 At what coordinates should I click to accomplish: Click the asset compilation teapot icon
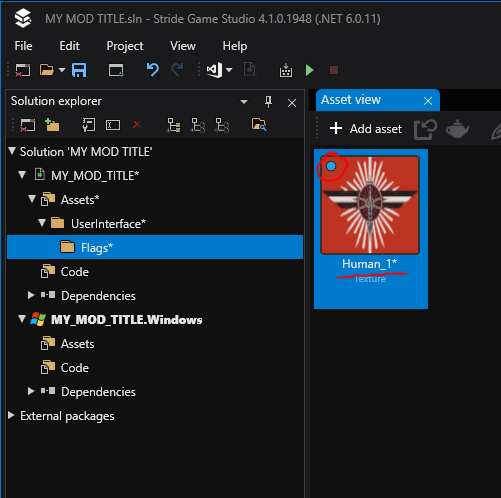458,129
